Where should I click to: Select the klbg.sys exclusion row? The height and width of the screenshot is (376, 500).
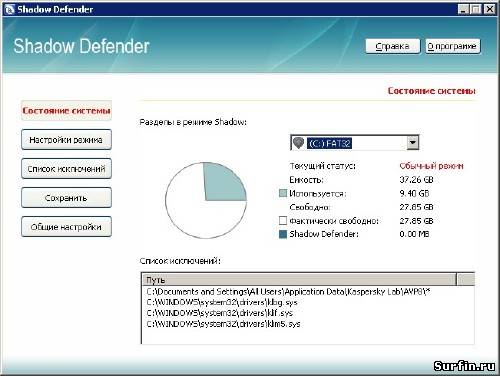pos(222,302)
